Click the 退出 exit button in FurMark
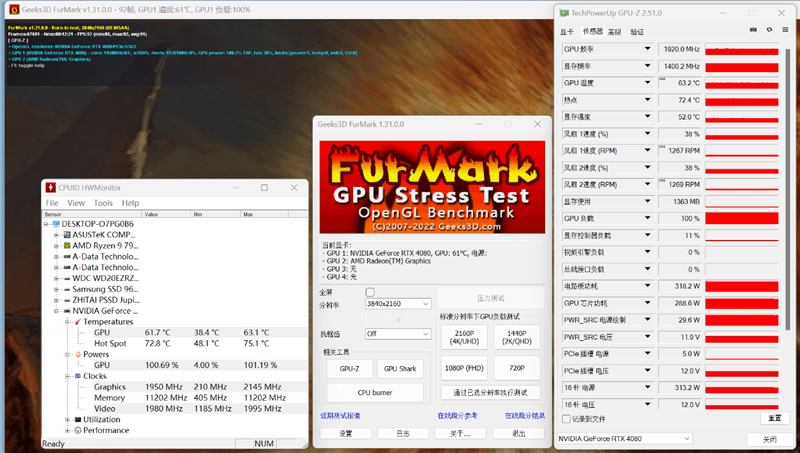The height and width of the screenshot is (453, 800). coord(518,433)
